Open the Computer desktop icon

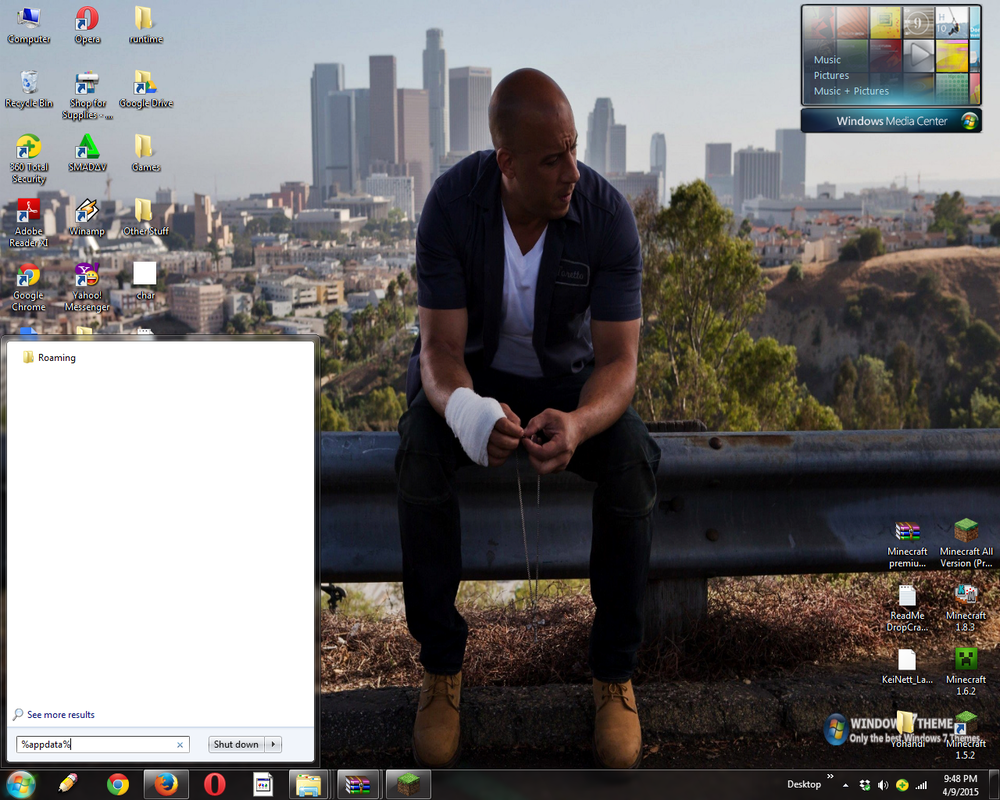click(x=29, y=26)
